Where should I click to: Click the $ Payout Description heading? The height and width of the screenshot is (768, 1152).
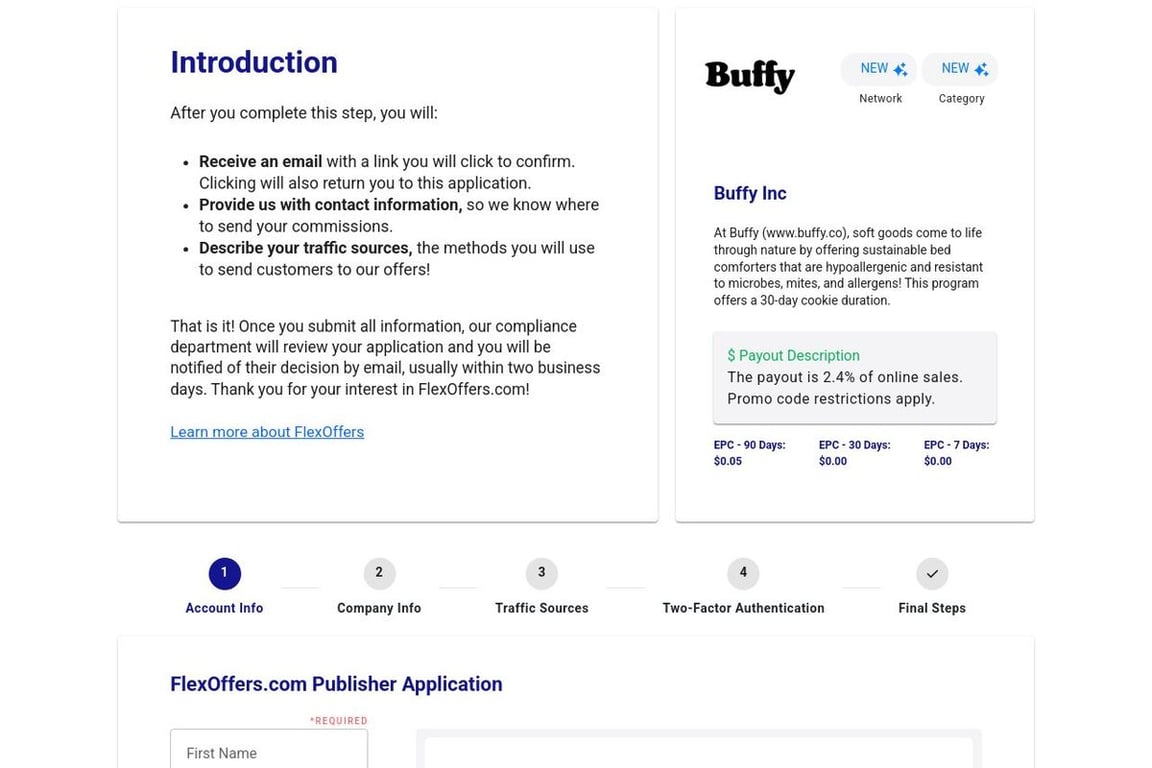click(793, 356)
